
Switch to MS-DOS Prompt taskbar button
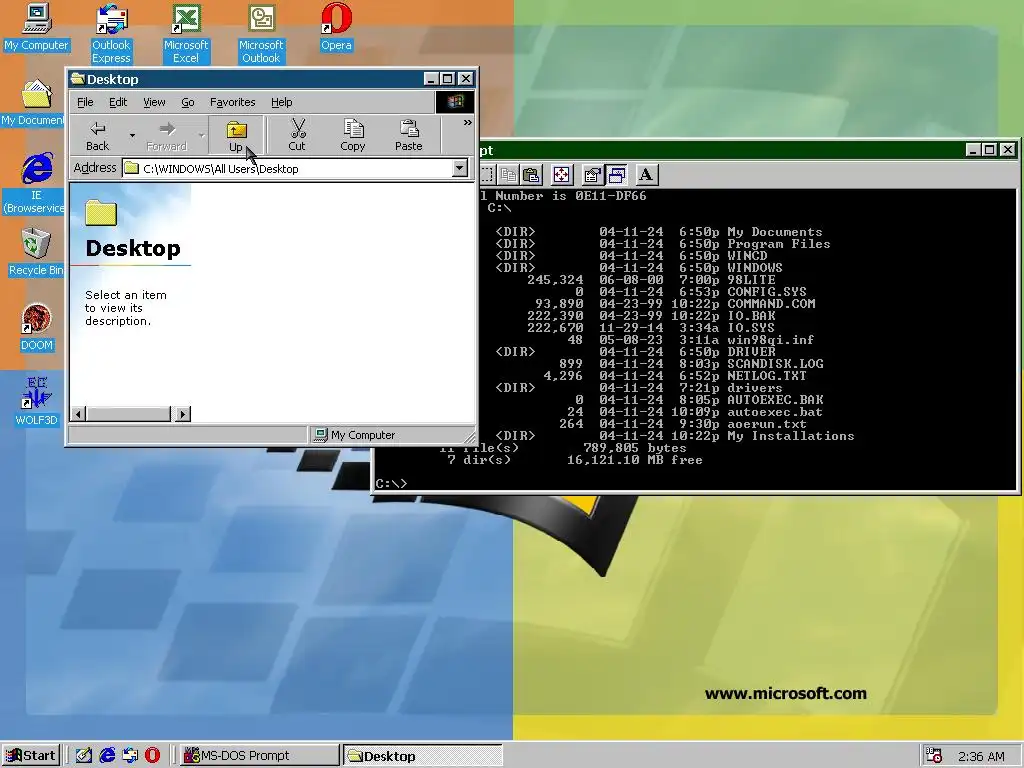pyautogui.click(x=260, y=756)
